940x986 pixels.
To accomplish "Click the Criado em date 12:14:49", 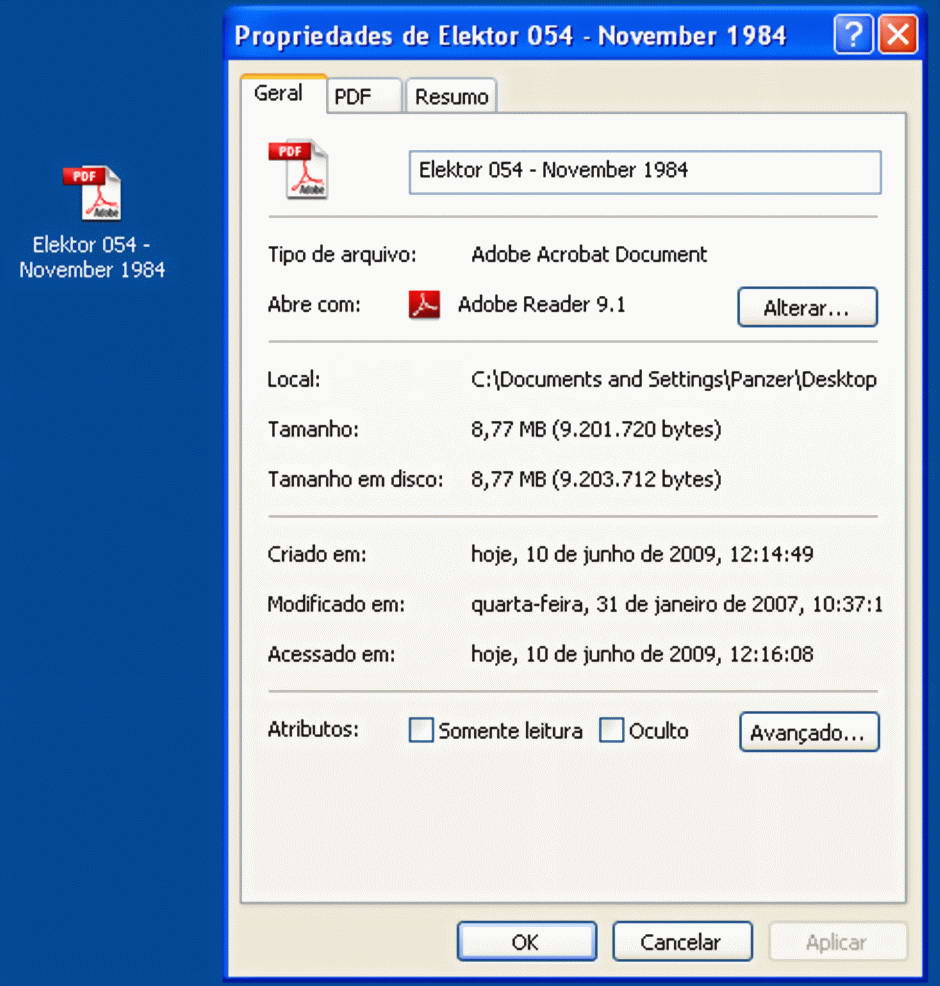I will tap(642, 554).
